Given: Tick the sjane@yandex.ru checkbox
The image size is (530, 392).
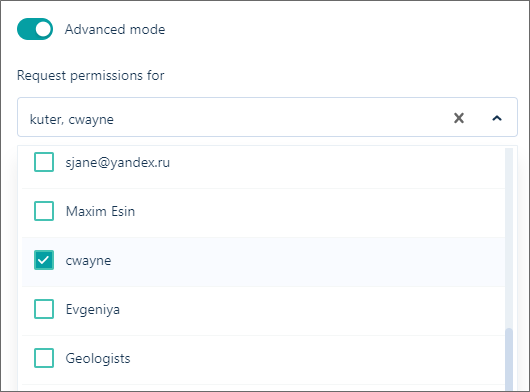Looking at the screenshot, I should pyautogui.click(x=44, y=162).
